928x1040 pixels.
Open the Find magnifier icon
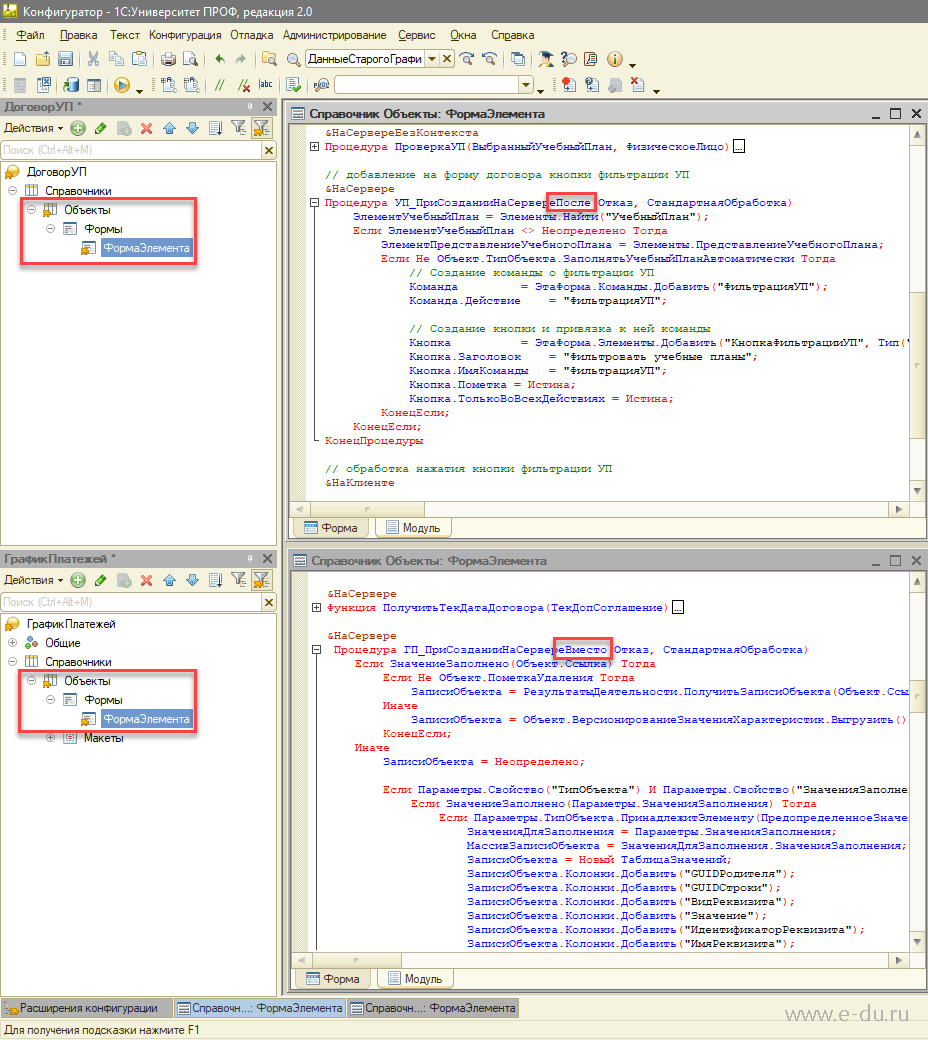pos(293,59)
